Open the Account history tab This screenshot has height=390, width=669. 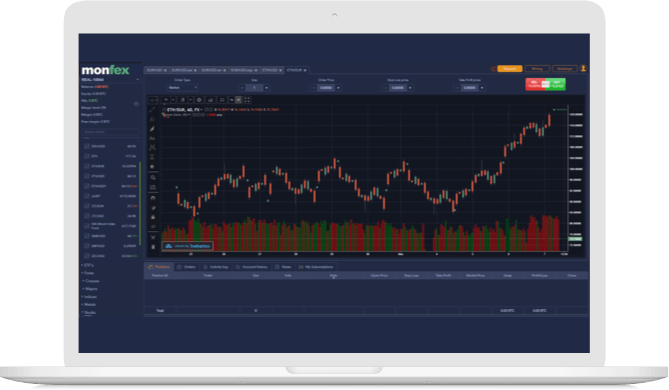252,267
